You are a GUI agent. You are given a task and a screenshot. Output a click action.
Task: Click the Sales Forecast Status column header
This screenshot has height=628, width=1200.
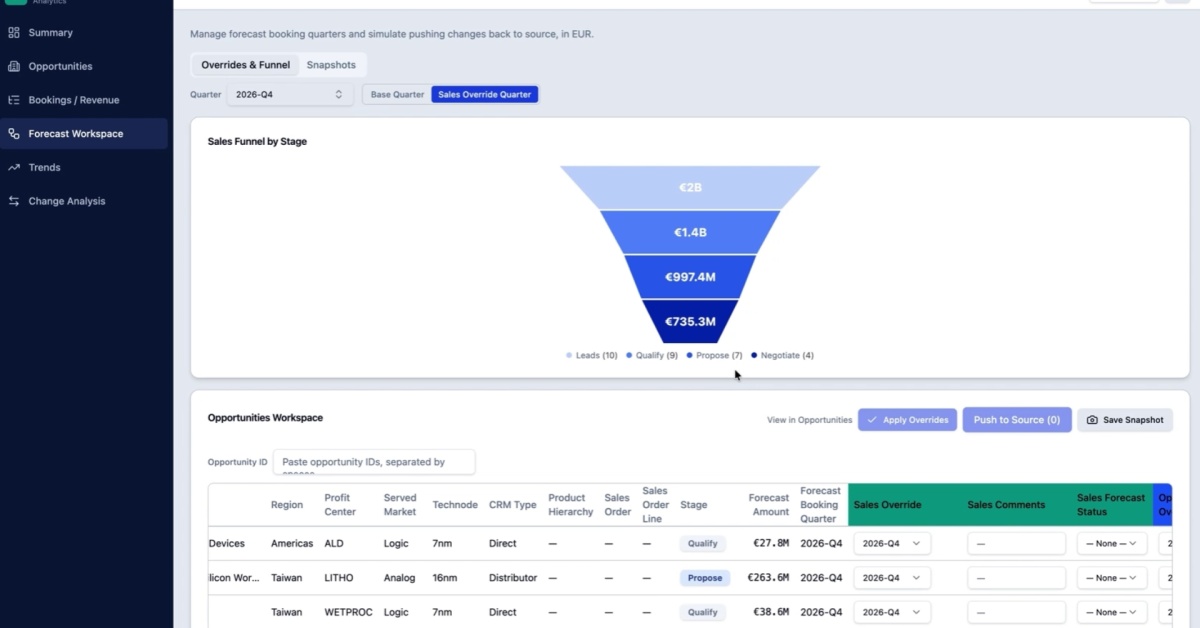[1111, 505]
